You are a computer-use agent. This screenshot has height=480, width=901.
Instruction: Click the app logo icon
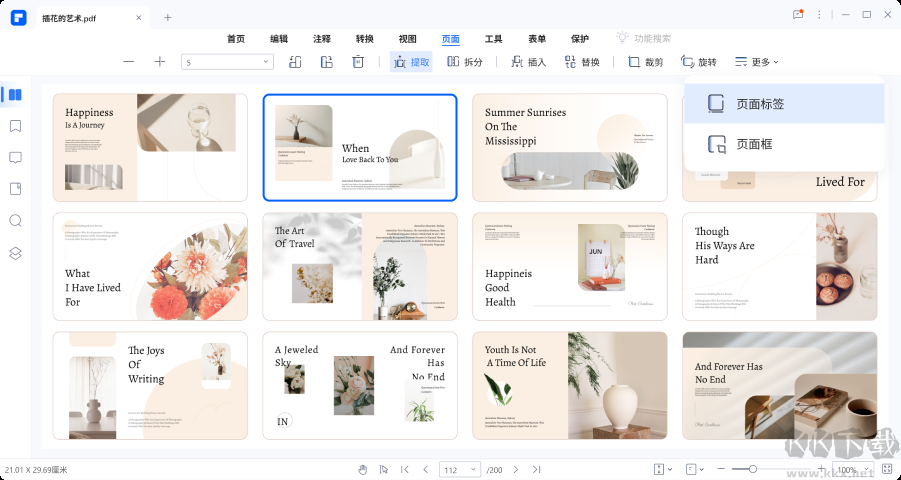coord(18,18)
